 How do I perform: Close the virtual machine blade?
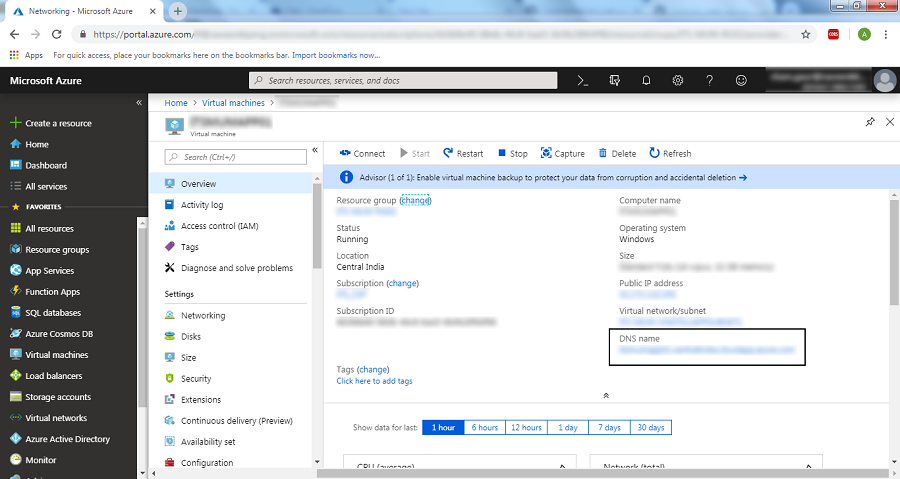pos(890,122)
